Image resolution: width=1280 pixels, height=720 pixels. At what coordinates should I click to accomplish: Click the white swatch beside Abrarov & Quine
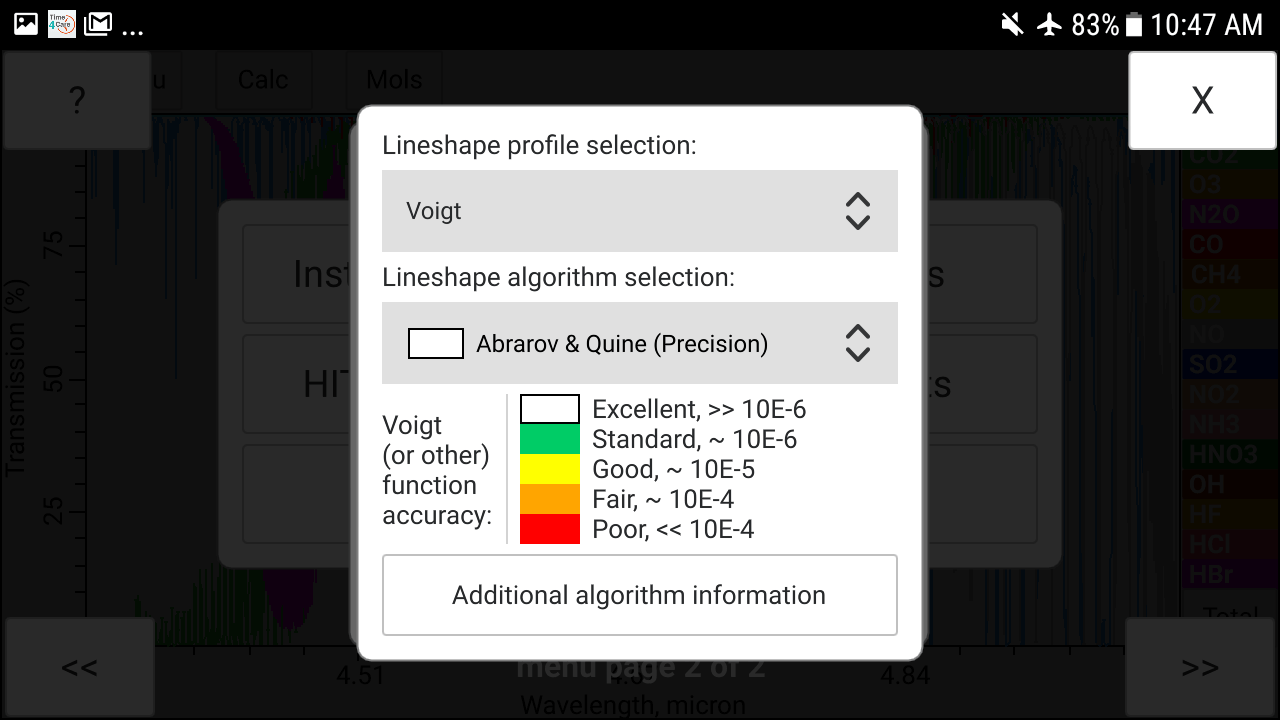435,343
